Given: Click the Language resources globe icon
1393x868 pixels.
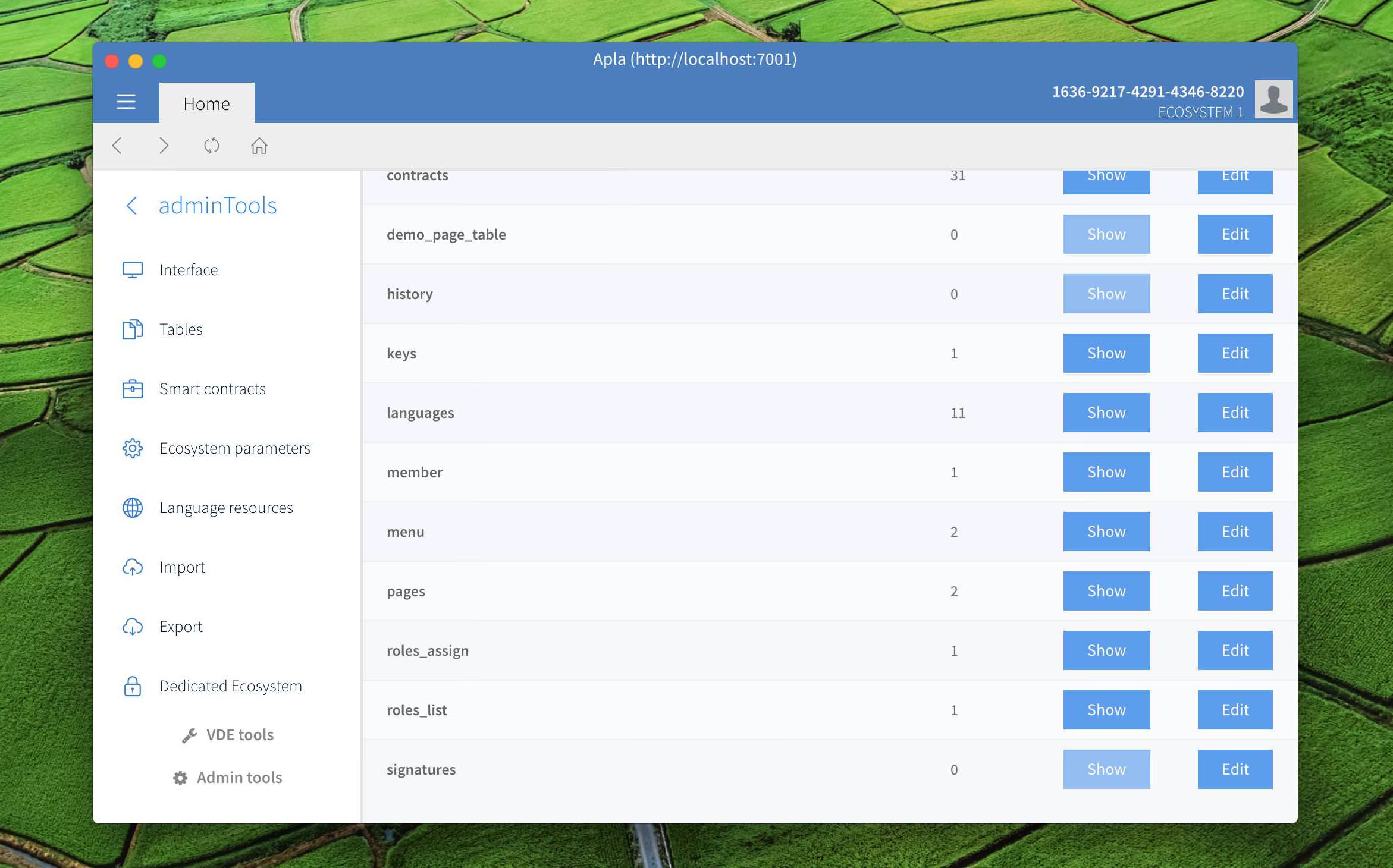Looking at the screenshot, I should 132,508.
